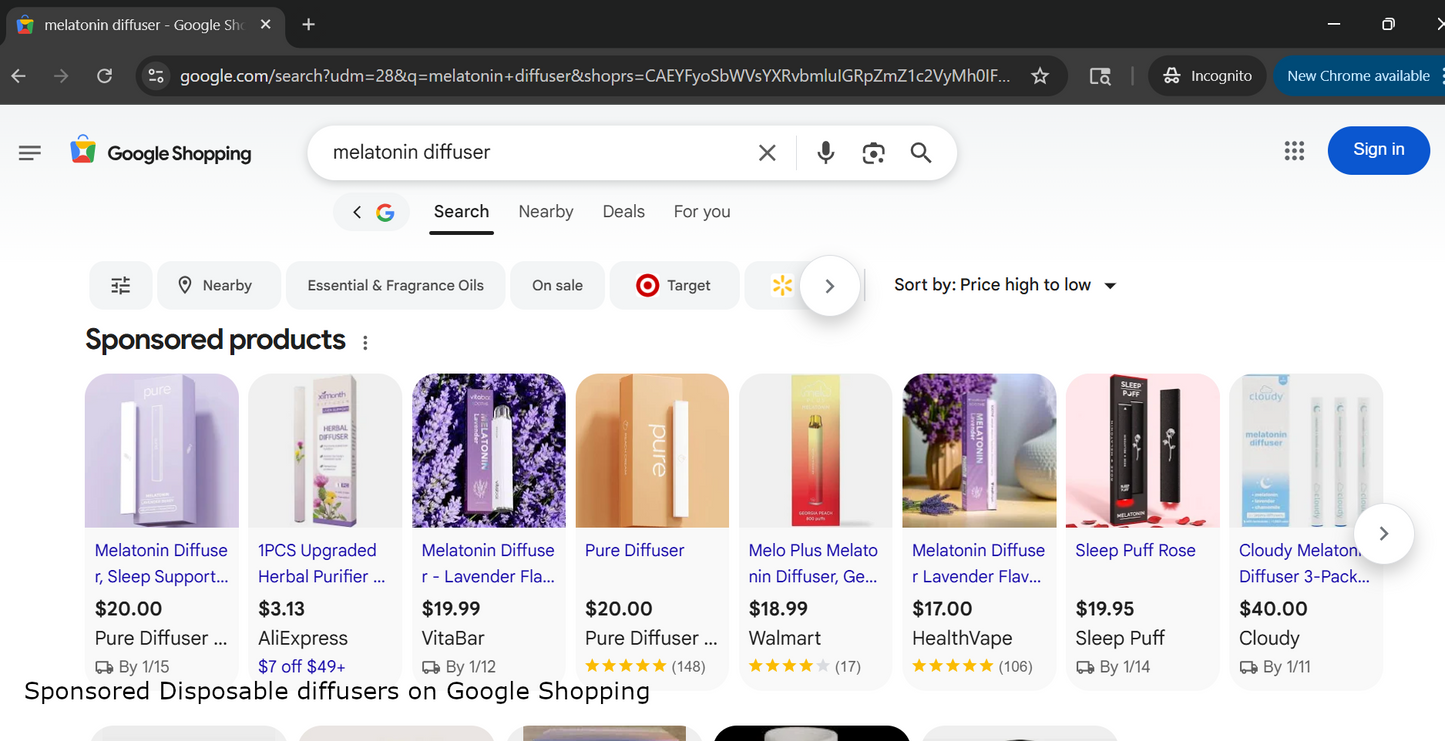Click the magnifying glass search button

pyautogui.click(x=921, y=153)
